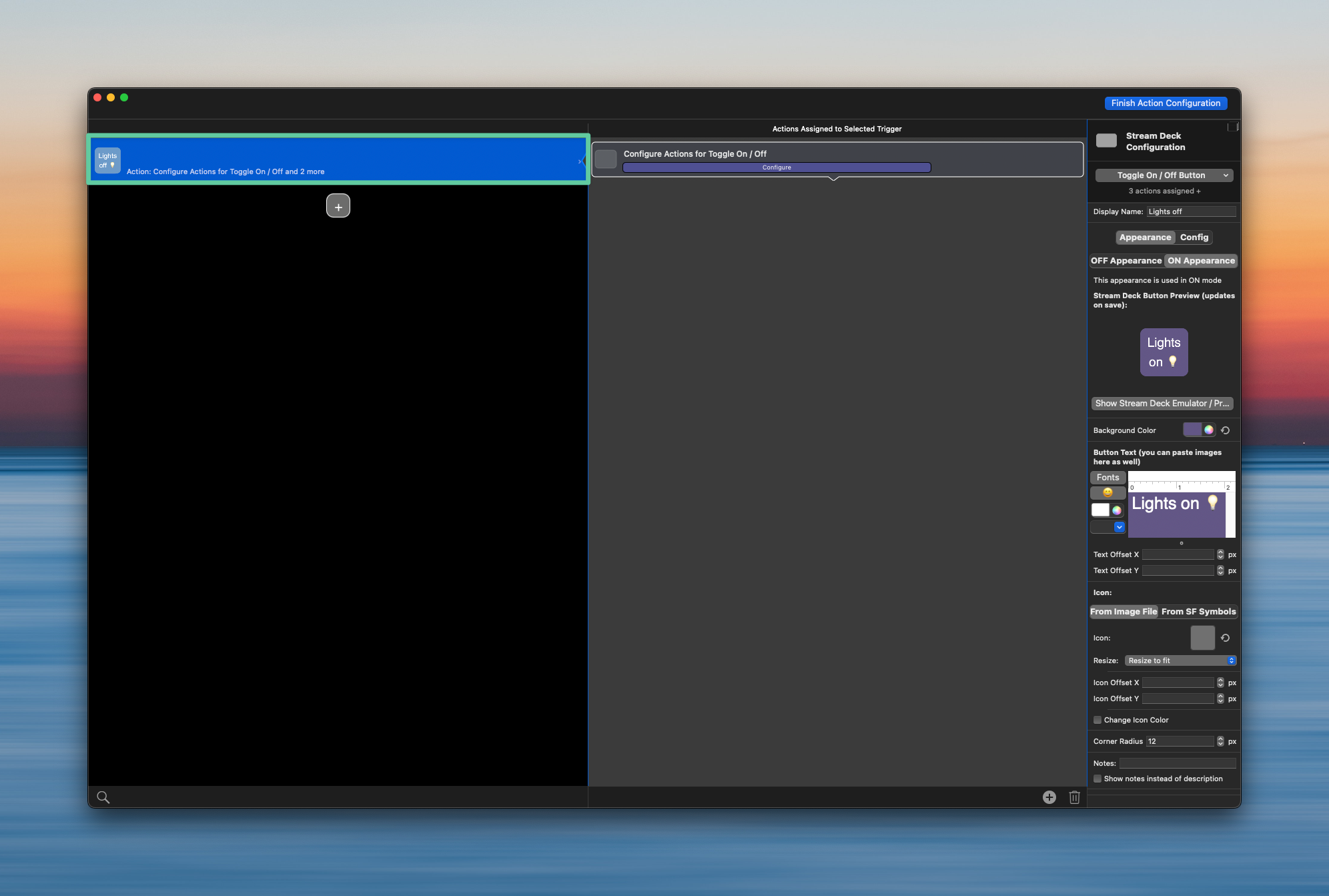The height and width of the screenshot is (896, 1329).
Task: Click the search magnifier icon at bottom left
Action: point(103,797)
